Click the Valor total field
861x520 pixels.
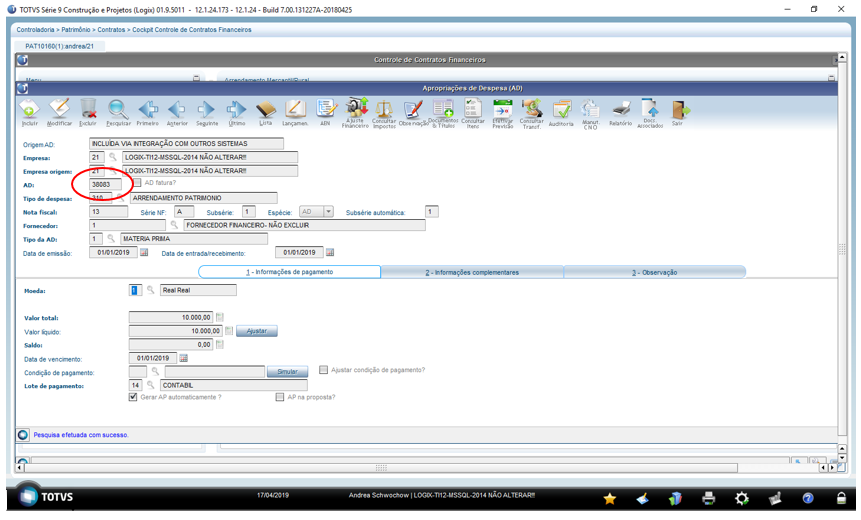coord(171,317)
